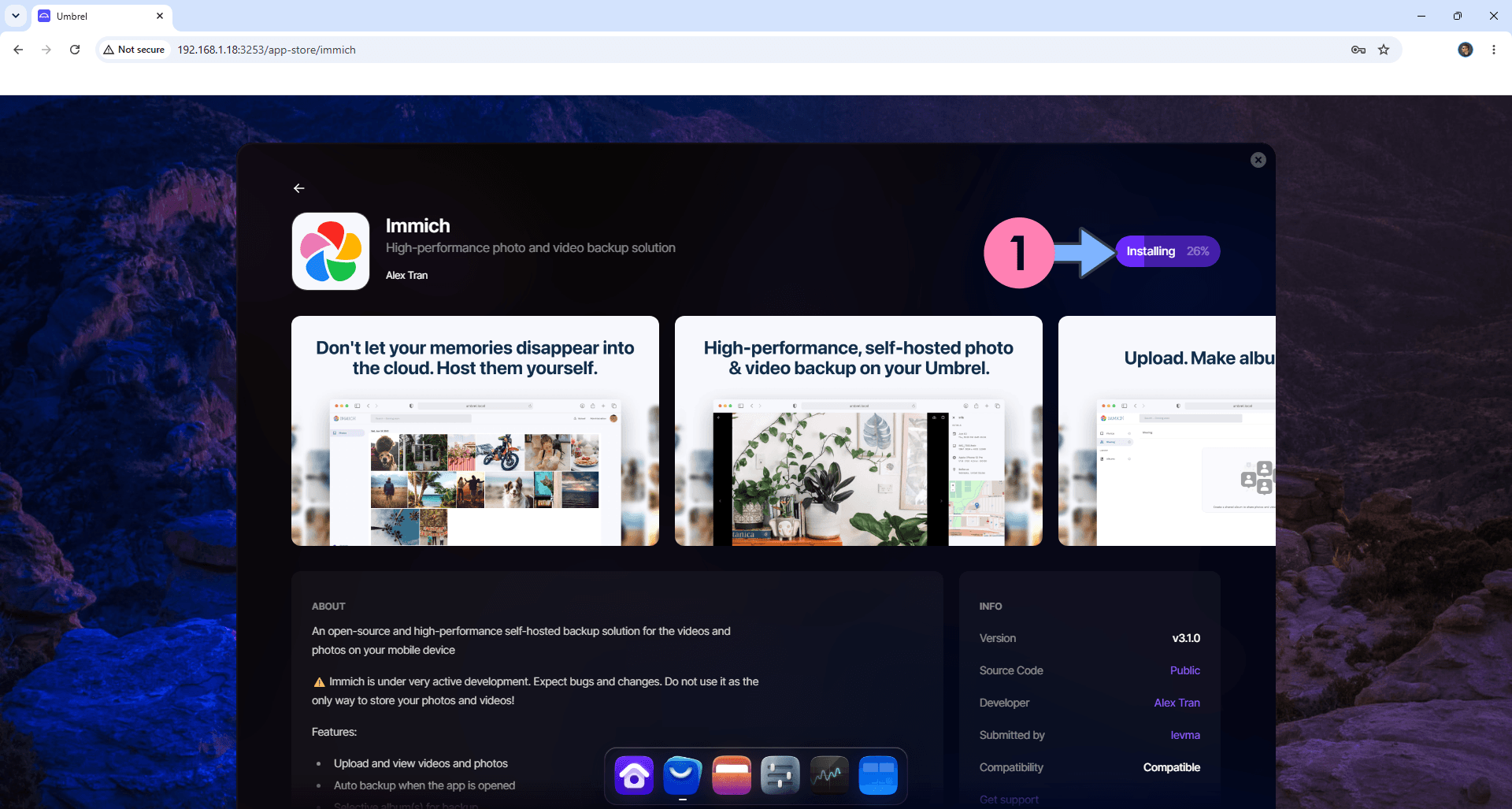Screen dimensions: 1512x809
Task: Click the Immich app title
Action: click(417, 225)
